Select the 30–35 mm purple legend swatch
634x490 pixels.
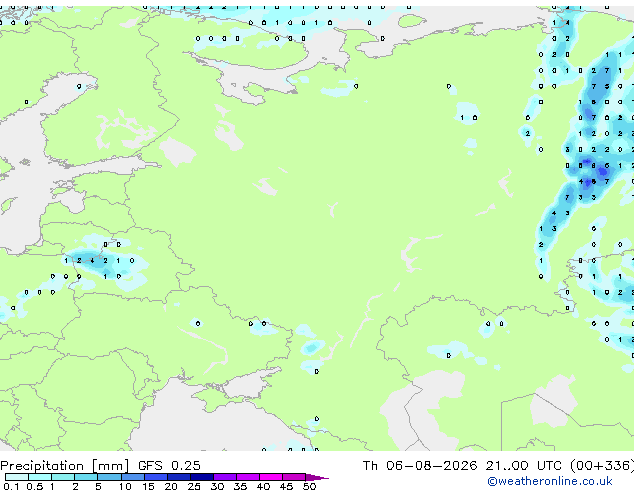click(x=225, y=477)
